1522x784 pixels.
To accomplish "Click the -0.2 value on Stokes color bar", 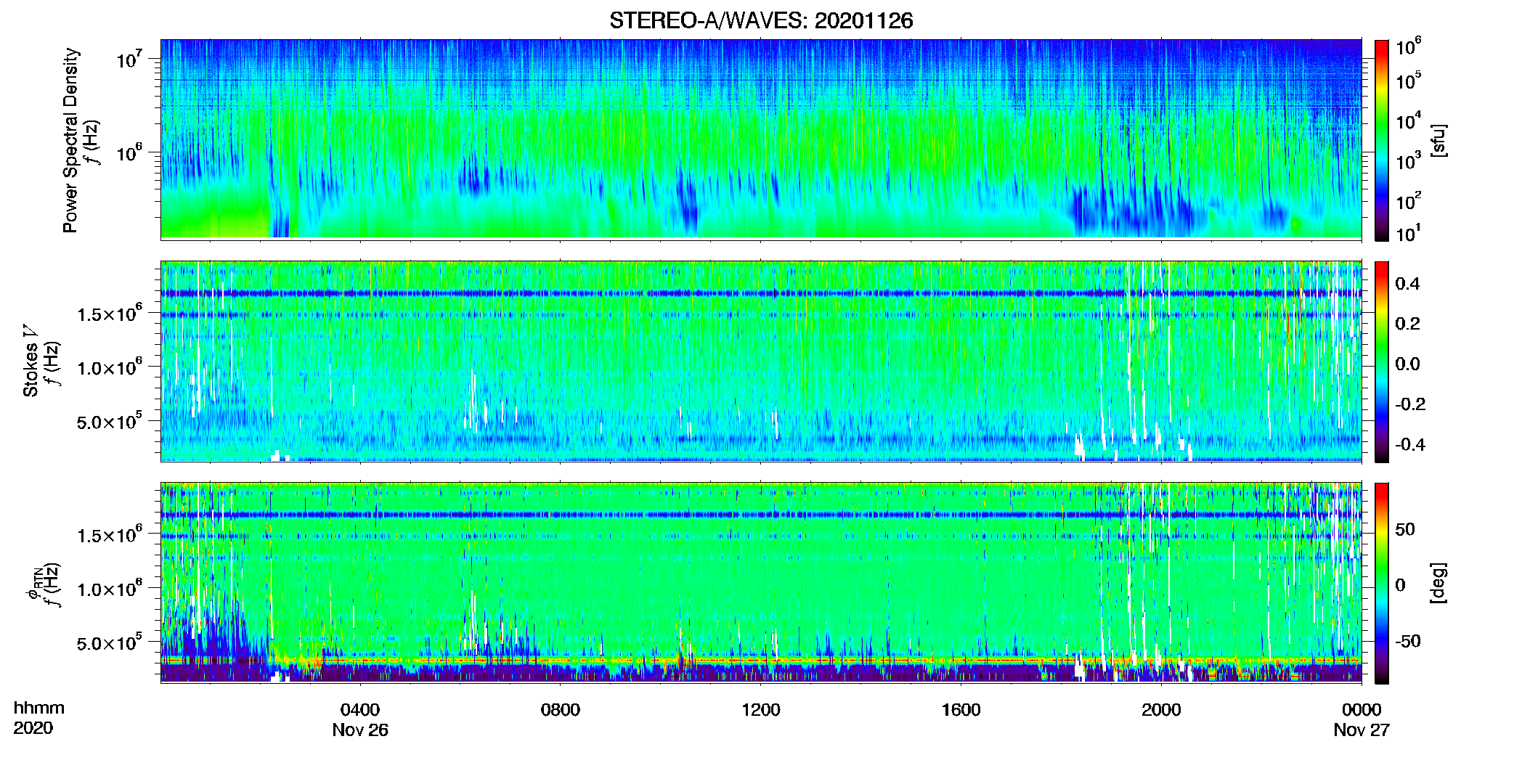I will pyautogui.click(x=1410, y=404).
